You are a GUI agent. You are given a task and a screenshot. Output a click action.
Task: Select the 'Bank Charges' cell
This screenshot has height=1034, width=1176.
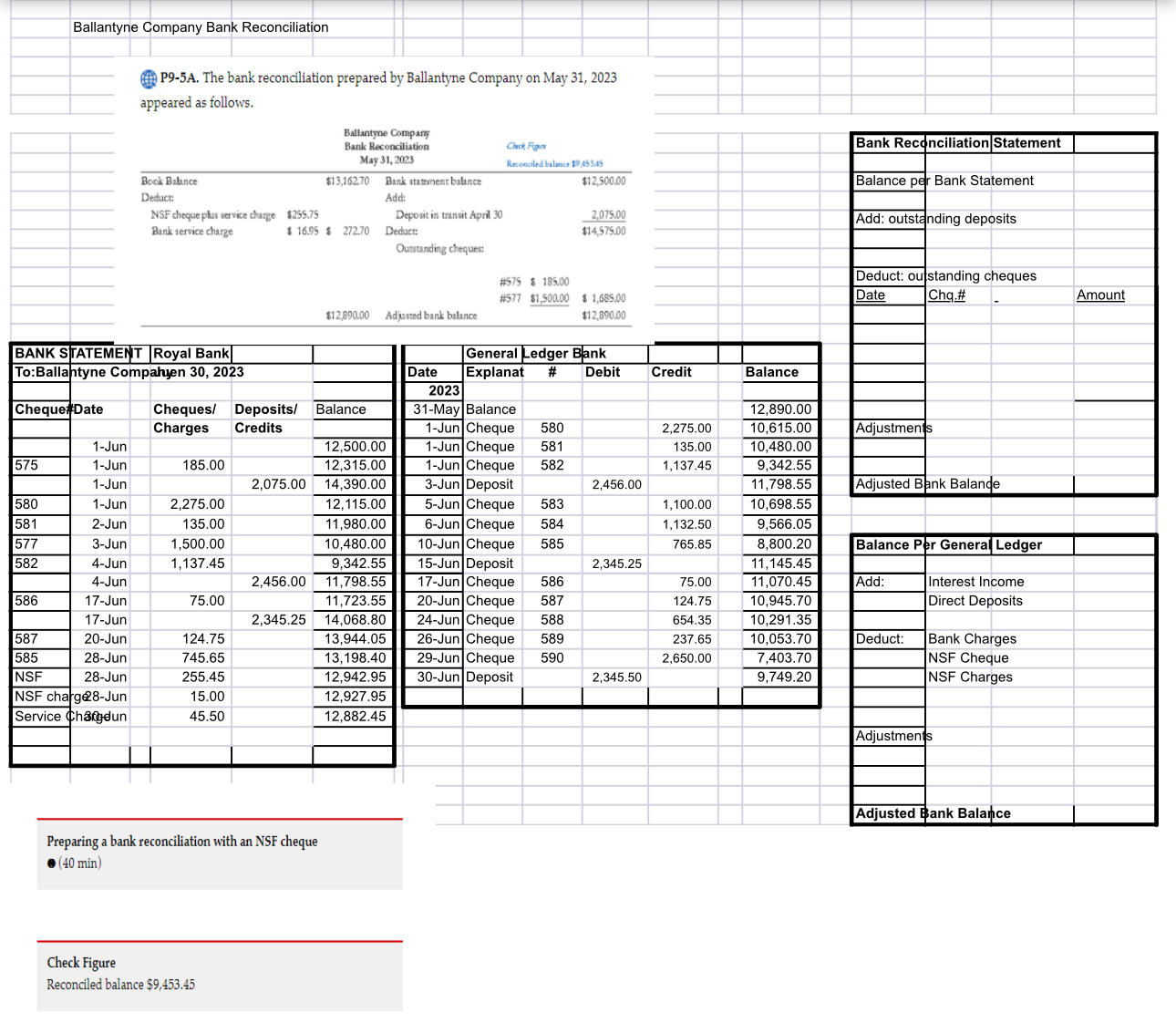[972, 639]
